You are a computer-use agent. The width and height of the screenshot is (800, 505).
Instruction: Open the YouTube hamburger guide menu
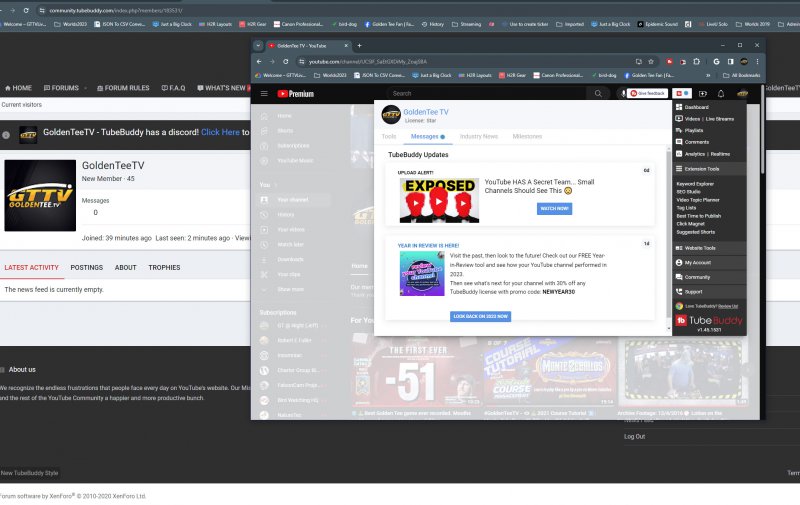264,93
